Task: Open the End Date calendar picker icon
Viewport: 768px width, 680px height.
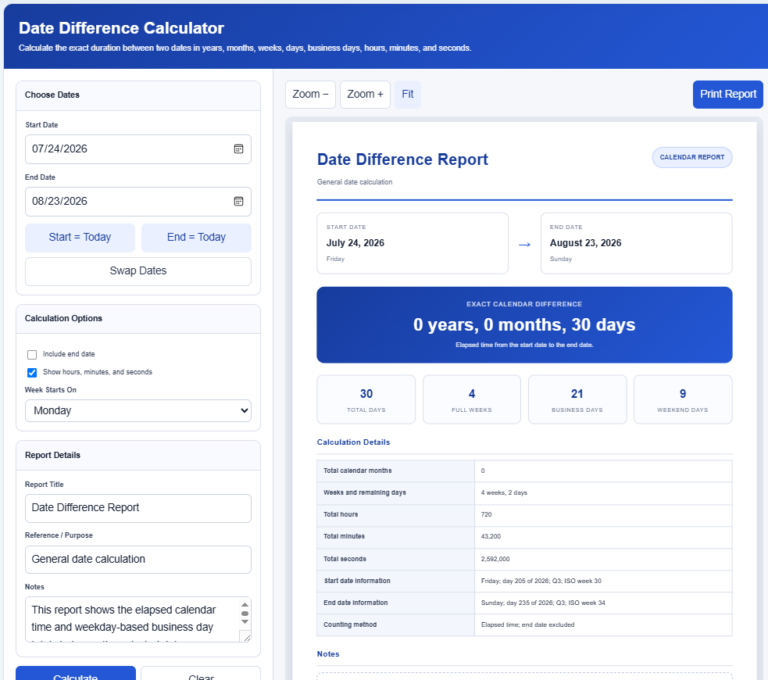Action: click(239, 201)
